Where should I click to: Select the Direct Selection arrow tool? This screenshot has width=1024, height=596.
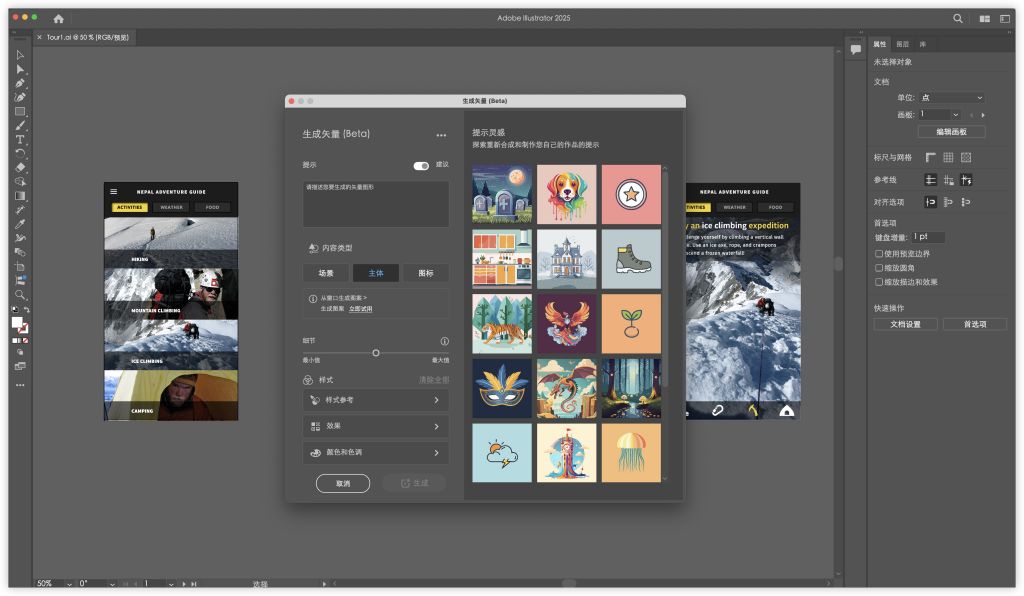pyautogui.click(x=20, y=69)
